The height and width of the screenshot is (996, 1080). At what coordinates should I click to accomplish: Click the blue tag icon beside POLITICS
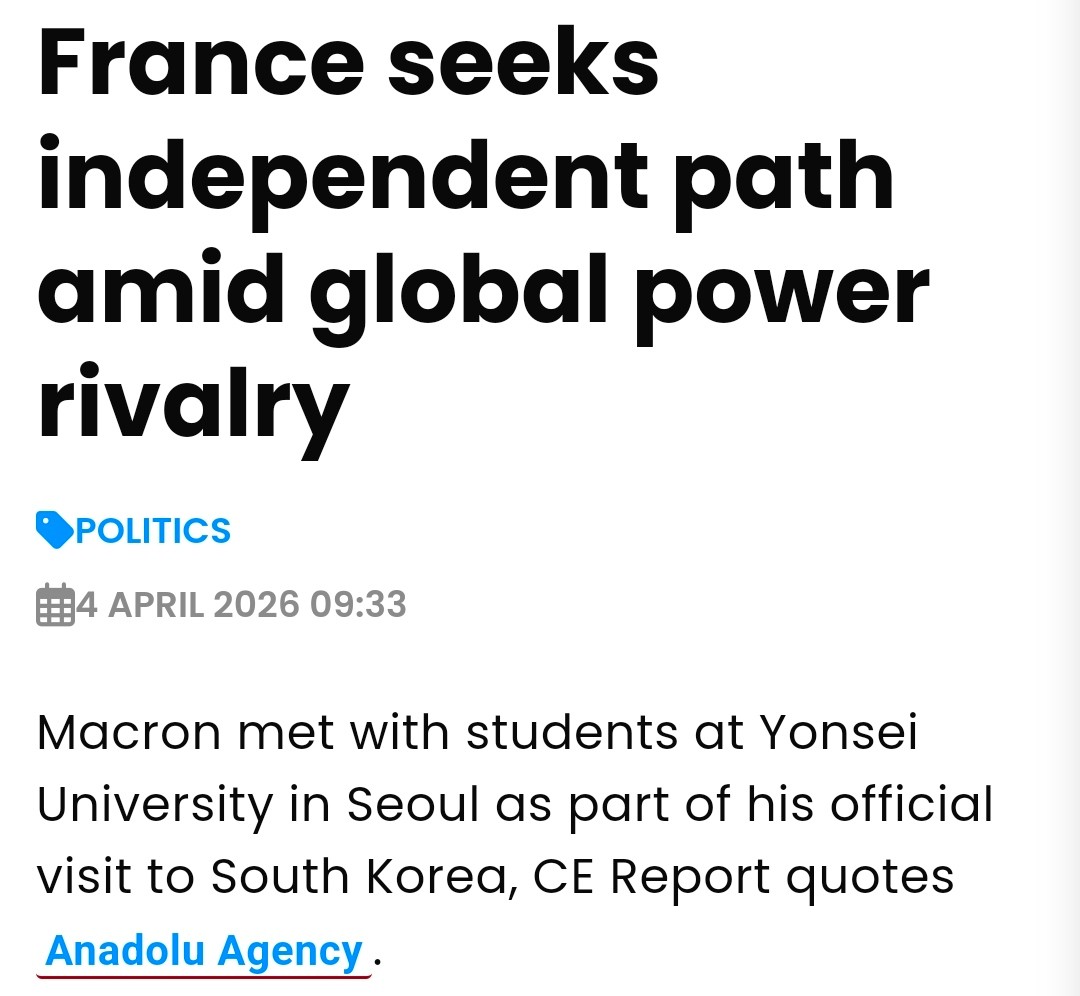(x=54, y=530)
